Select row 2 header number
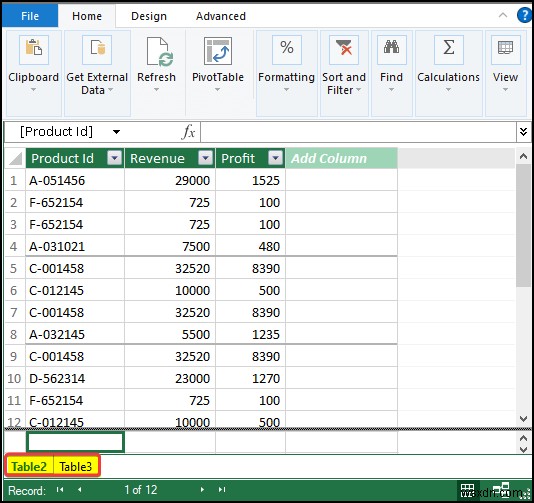Screen dimensions: 534x503 (x=14, y=203)
